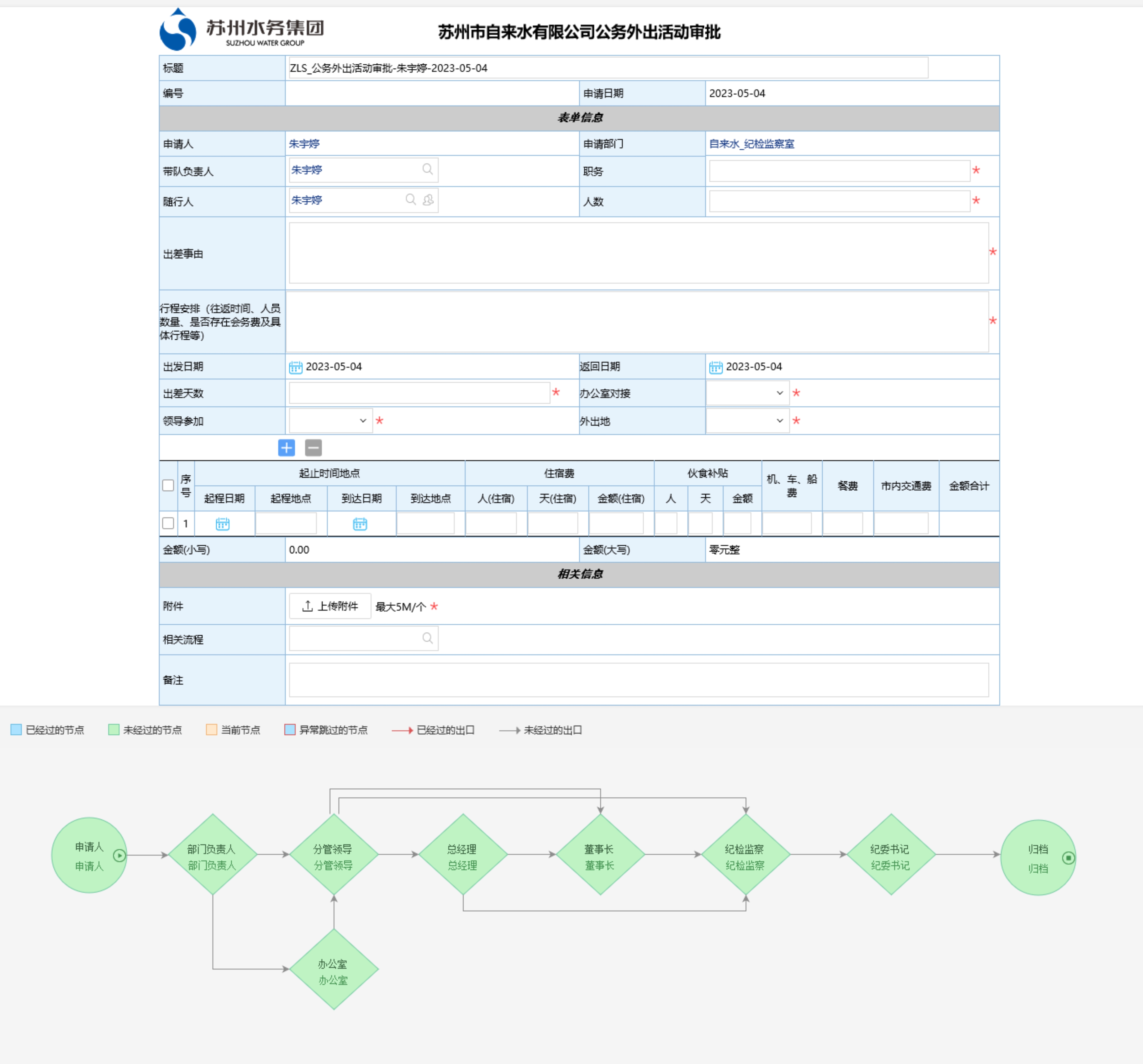Click 出差事由 text area
The height and width of the screenshot is (1064, 1143).
[x=638, y=253]
